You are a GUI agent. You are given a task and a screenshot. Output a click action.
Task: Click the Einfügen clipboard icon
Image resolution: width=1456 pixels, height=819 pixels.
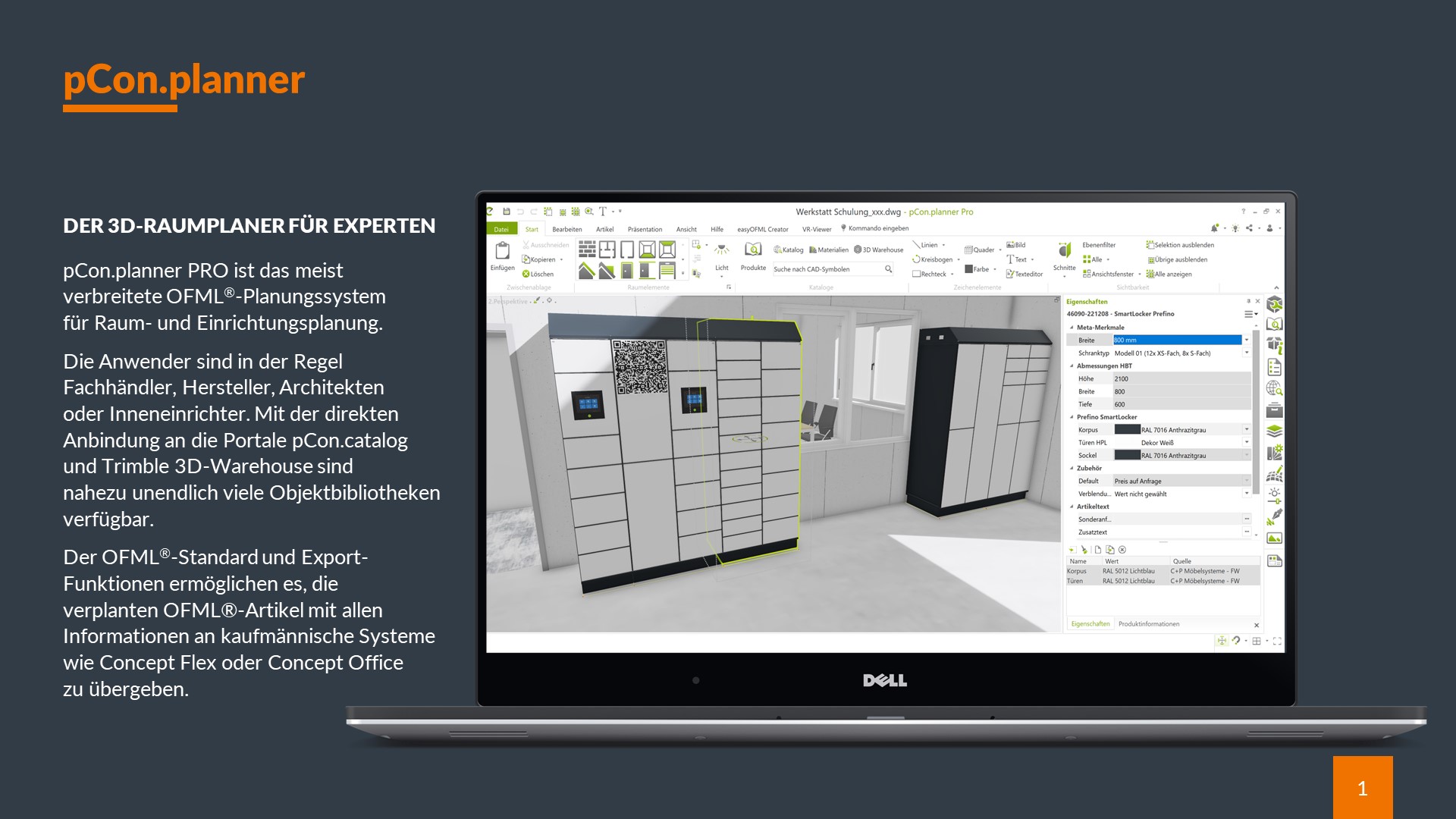502,251
